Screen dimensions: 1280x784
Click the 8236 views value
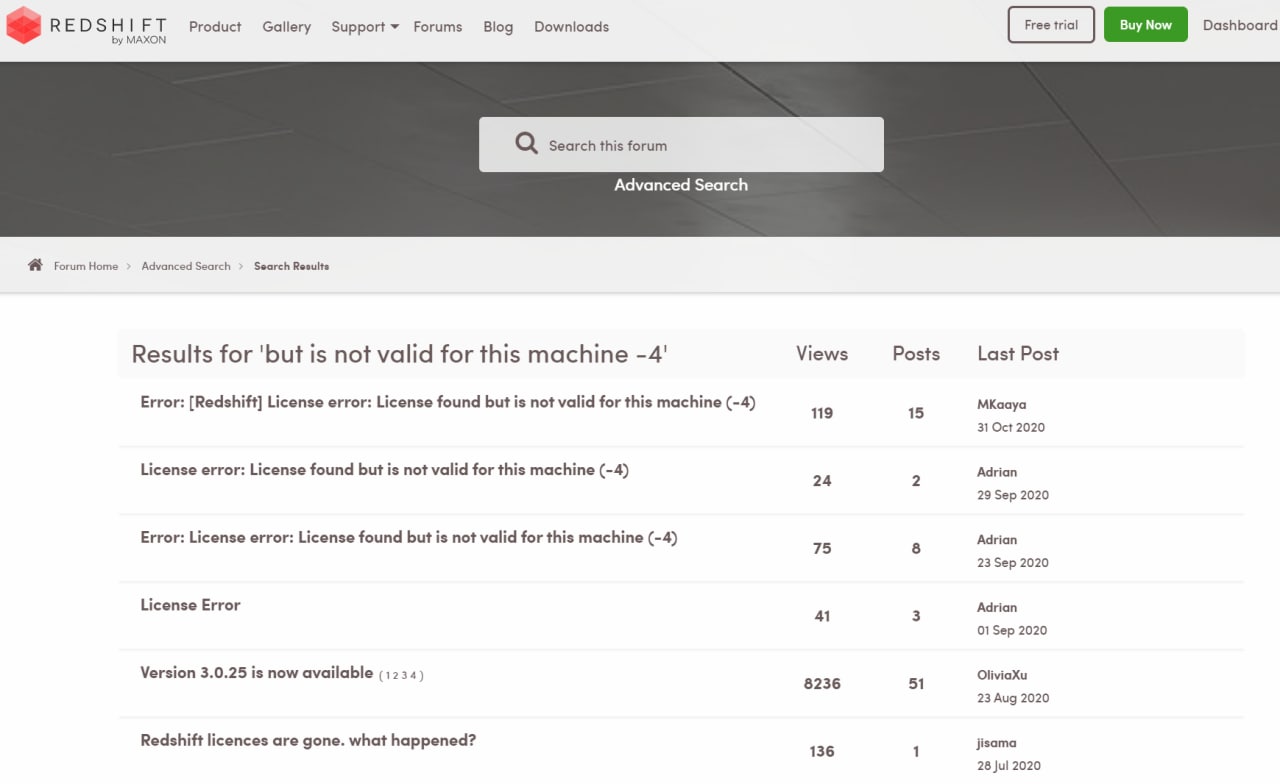click(x=822, y=684)
